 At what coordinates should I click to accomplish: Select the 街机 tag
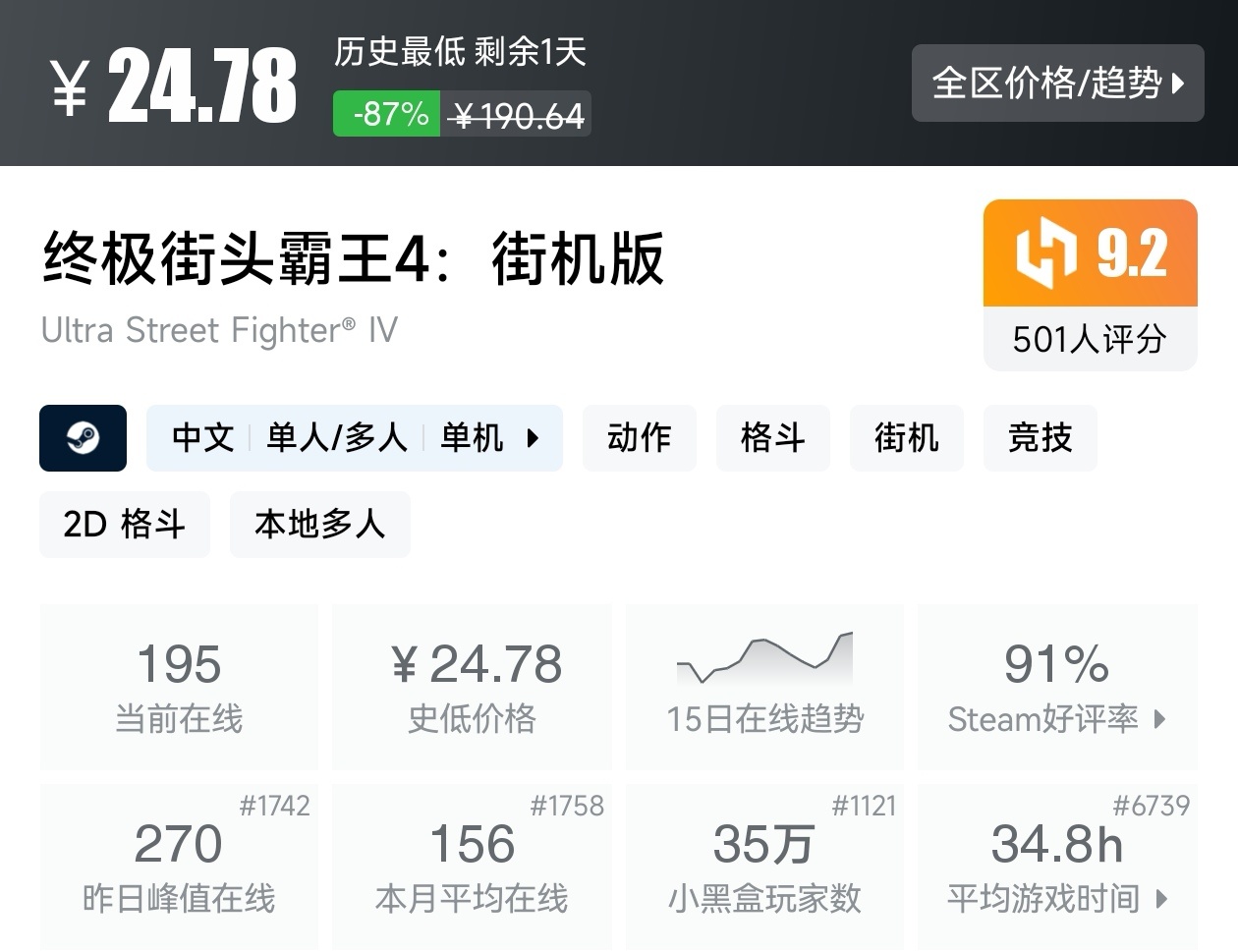click(907, 438)
